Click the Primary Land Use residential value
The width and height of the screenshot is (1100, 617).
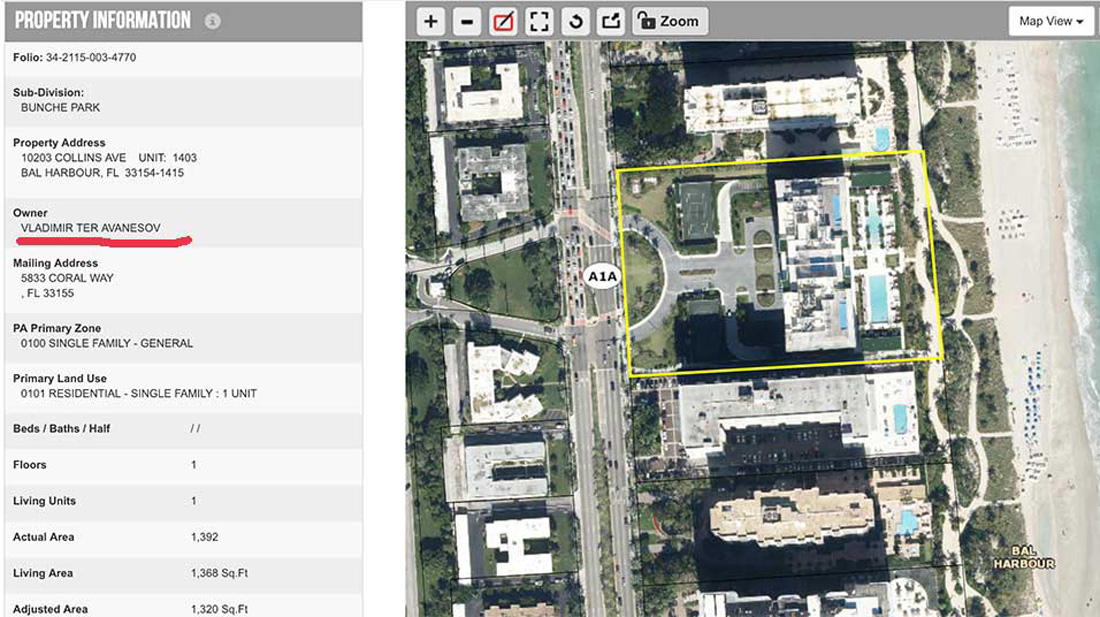(x=139, y=394)
